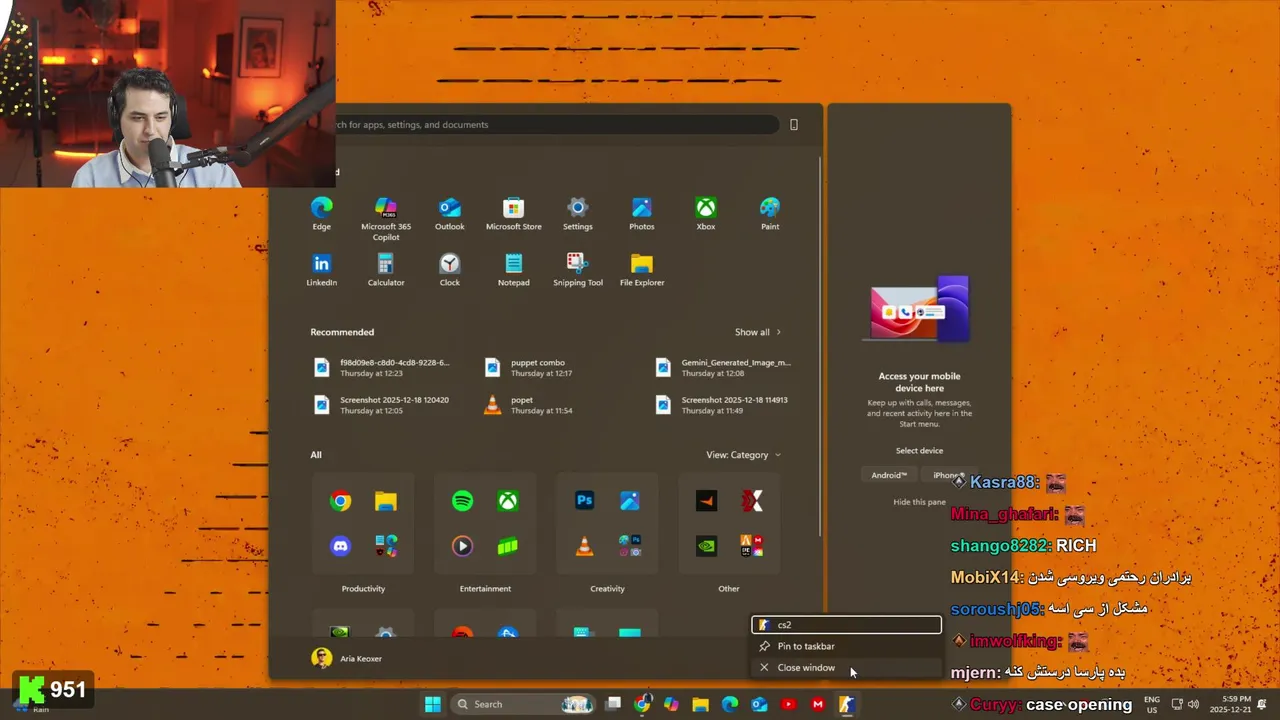
Task: Expand the View: Category dropdown
Action: coord(743,455)
